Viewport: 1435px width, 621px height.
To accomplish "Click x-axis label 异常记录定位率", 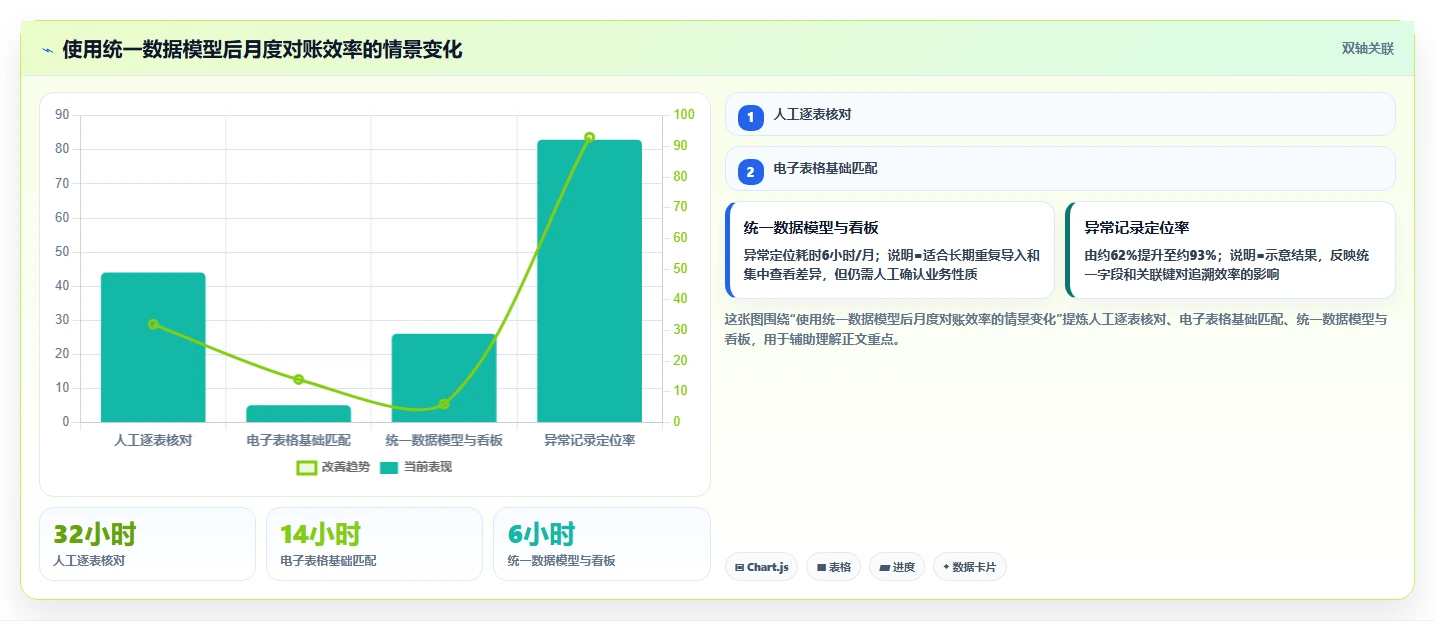I will [x=589, y=440].
